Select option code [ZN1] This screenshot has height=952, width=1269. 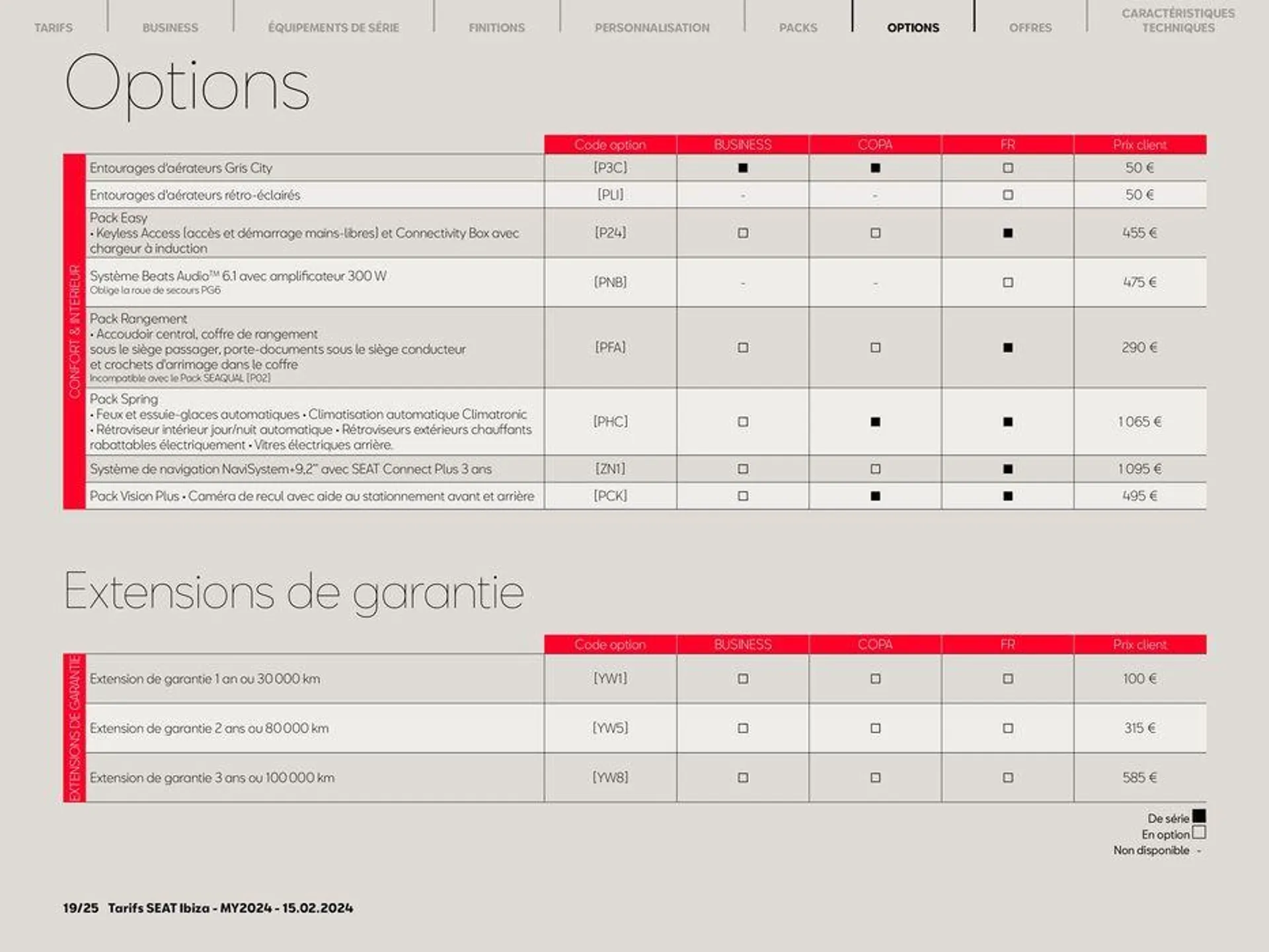[x=610, y=469]
